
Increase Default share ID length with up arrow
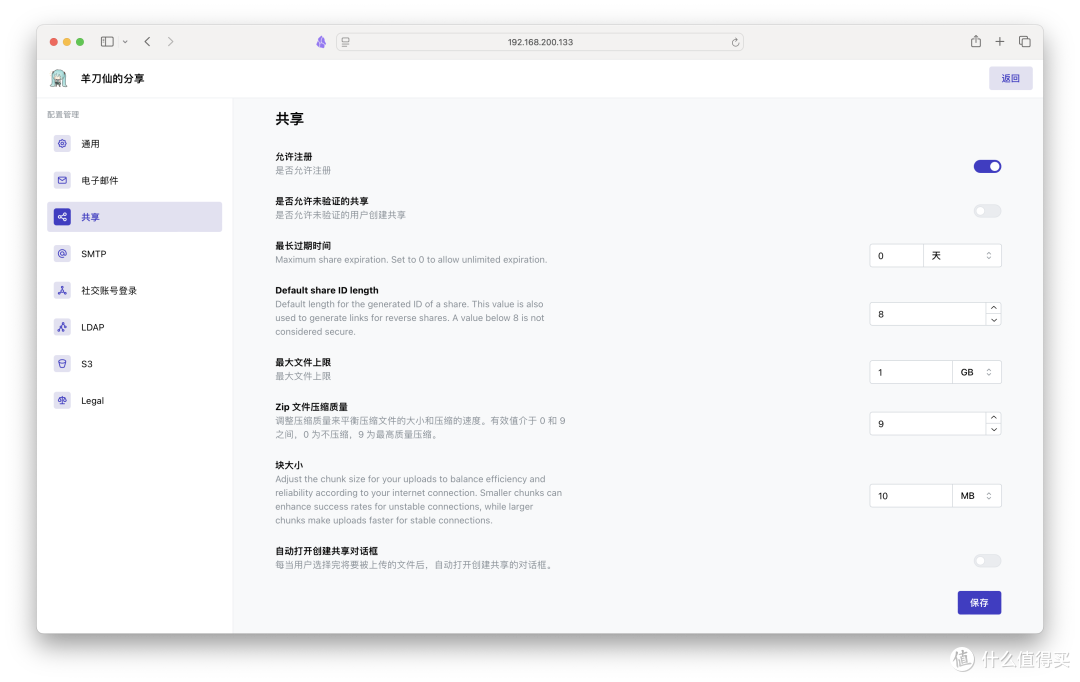tap(993, 308)
